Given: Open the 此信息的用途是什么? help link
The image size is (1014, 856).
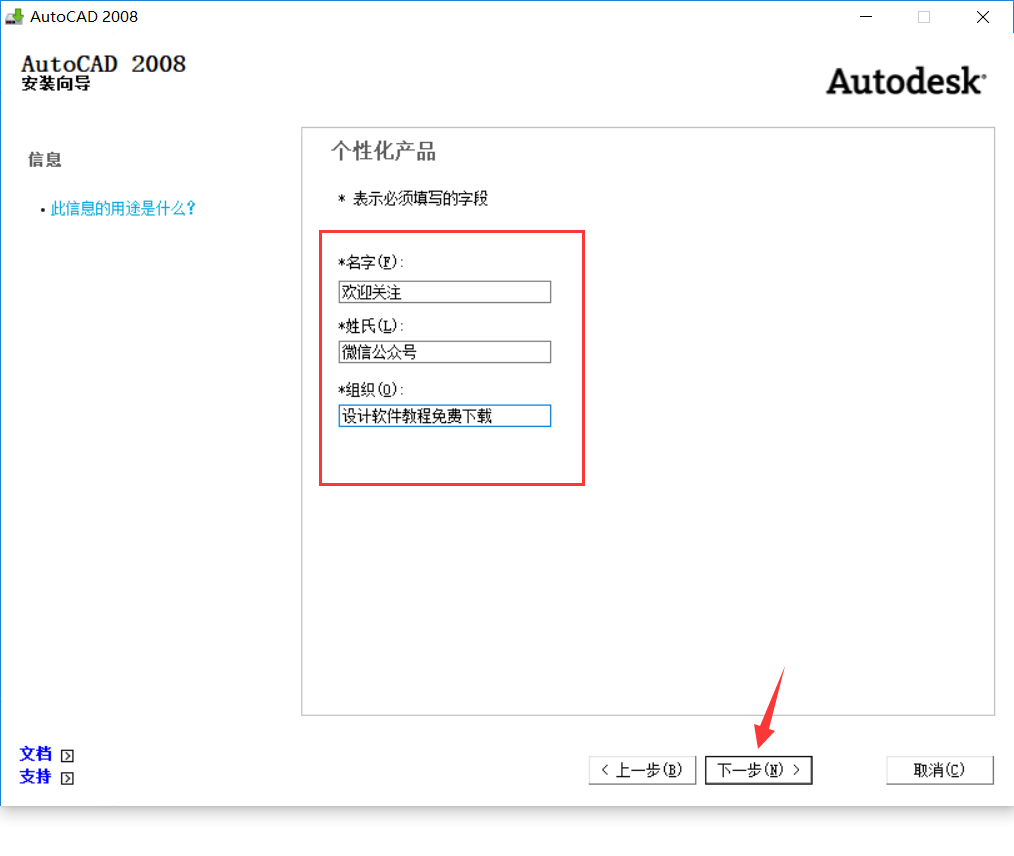Looking at the screenshot, I should [123, 209].
